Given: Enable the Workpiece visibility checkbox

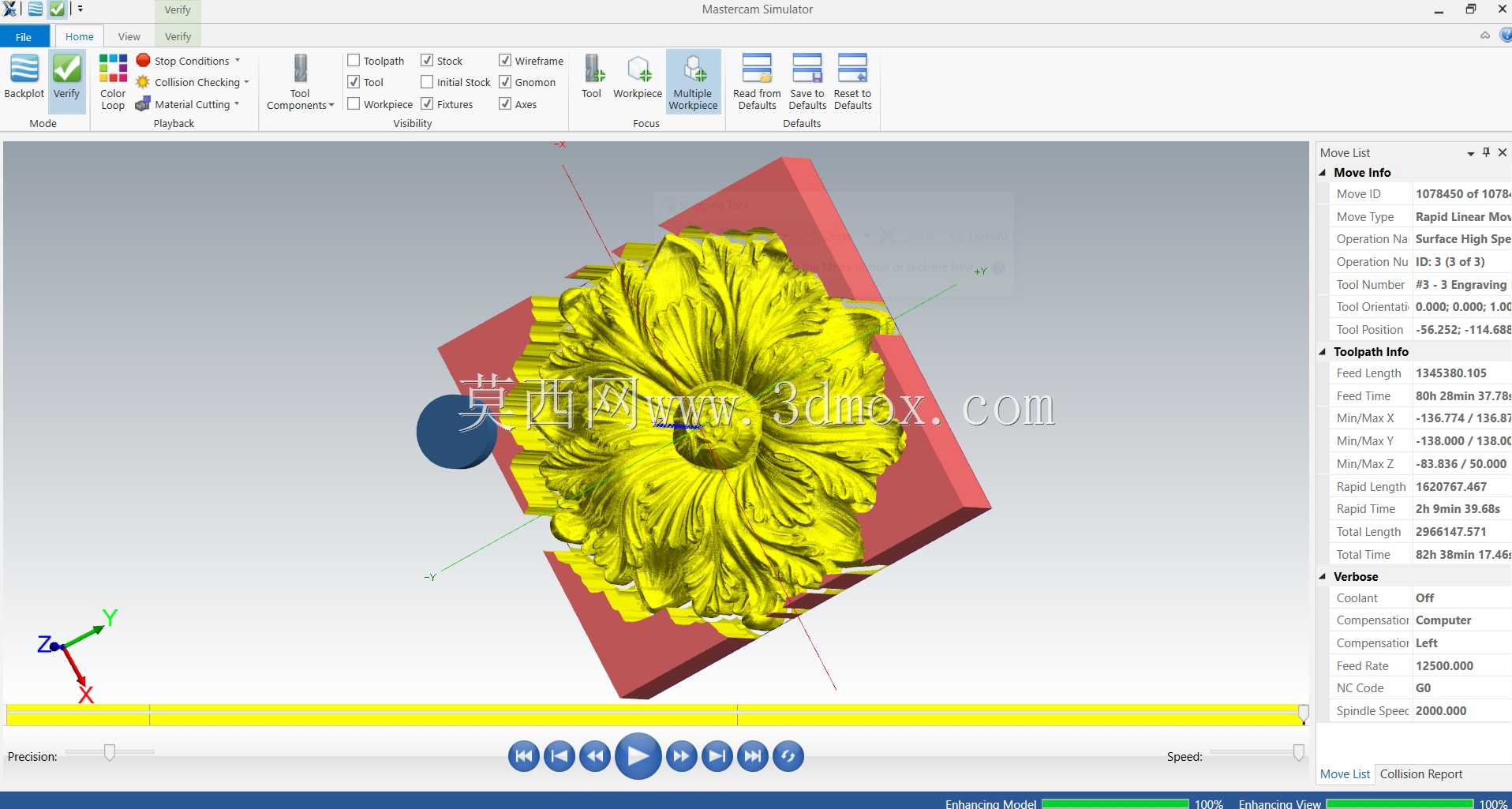Looking at the screenshot, I should (354, 103).
